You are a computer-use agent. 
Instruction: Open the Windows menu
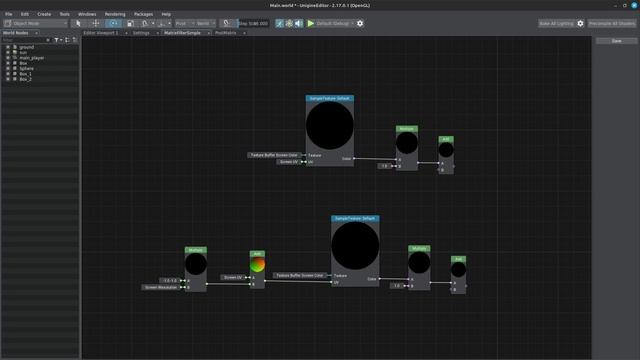(87, 14)
